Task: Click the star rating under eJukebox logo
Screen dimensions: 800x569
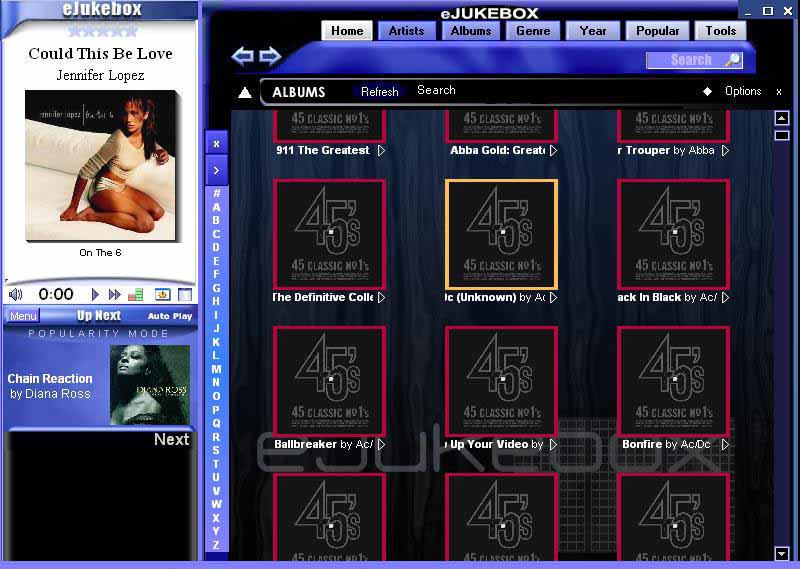Action: (103, 31)
